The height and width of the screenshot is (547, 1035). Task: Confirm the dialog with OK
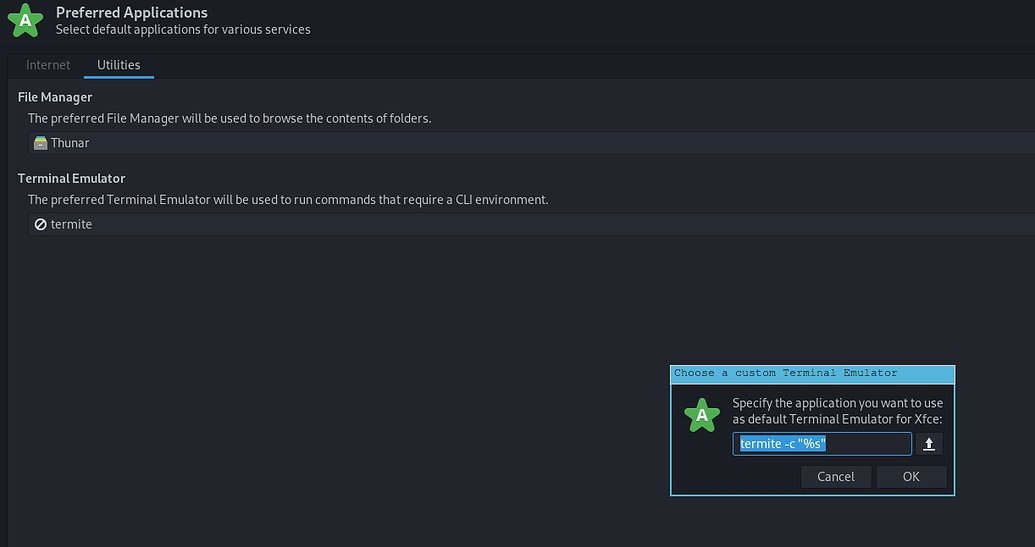(x=911, y=477)
